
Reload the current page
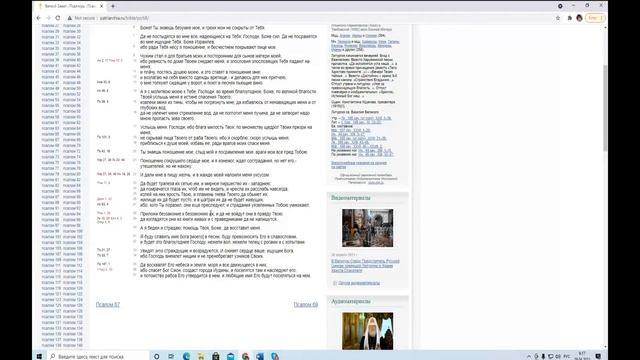(58, 18)
